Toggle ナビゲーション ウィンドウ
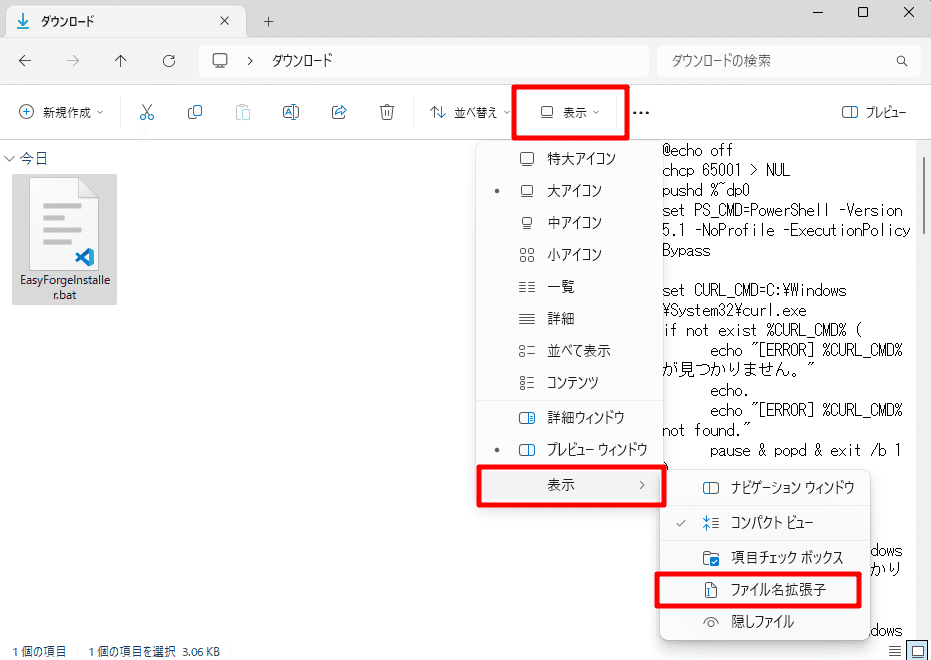This screenshot has width=931, height=660. coord(765,488)
